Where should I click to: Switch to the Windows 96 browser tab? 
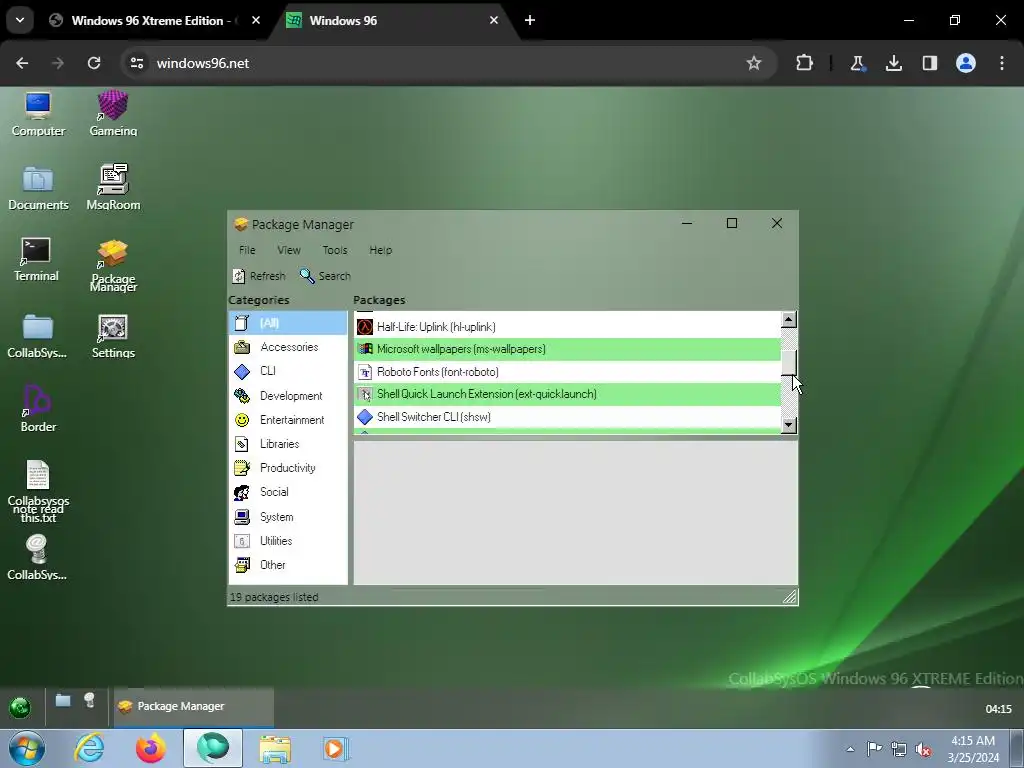[x=394, y=20]
